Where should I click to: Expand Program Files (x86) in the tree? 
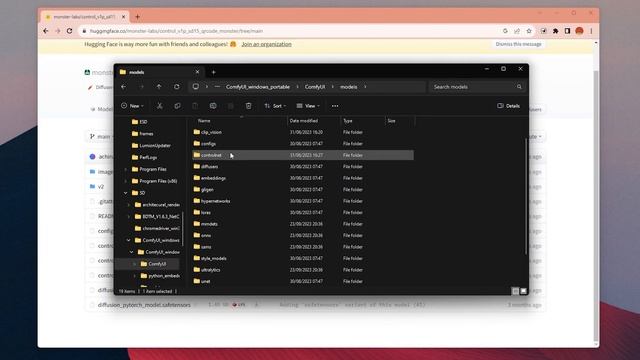click(x=126, y=181)
